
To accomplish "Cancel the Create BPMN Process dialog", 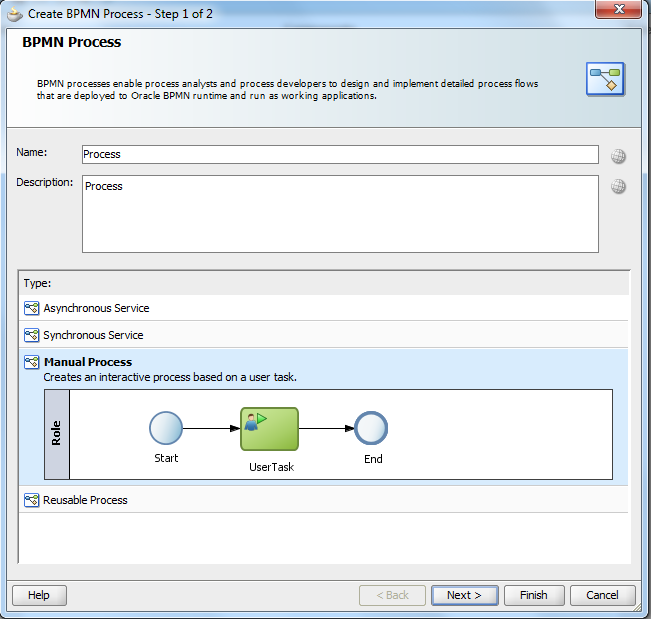I will click(x=602, y=595).
